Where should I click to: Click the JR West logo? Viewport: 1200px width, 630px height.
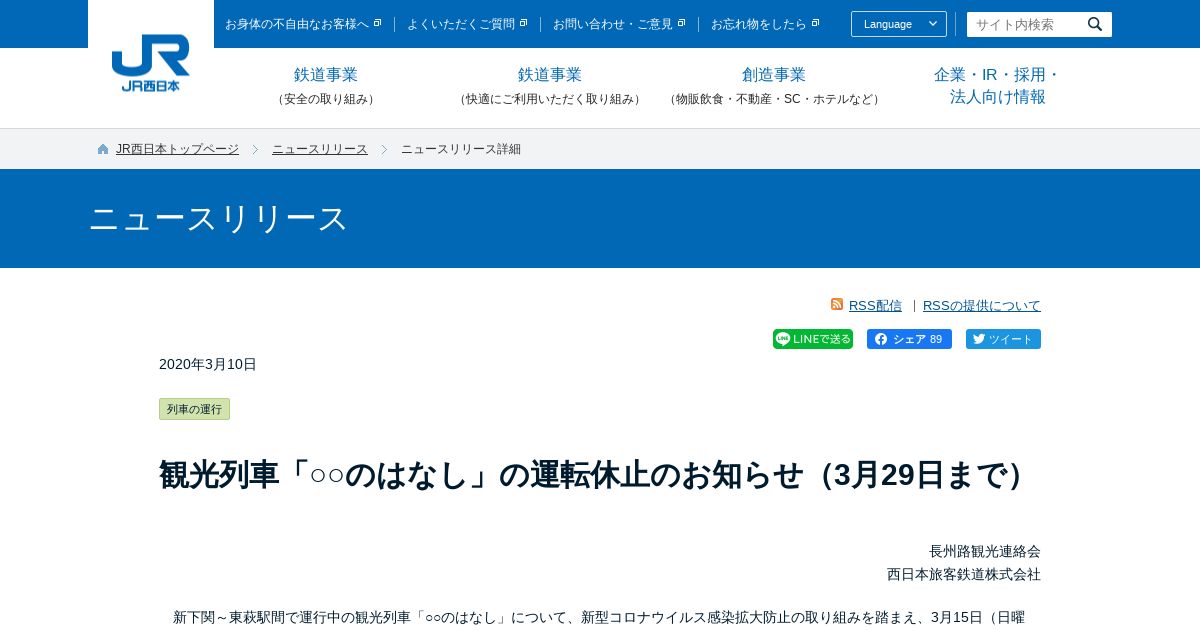click(x=151, y=63)
